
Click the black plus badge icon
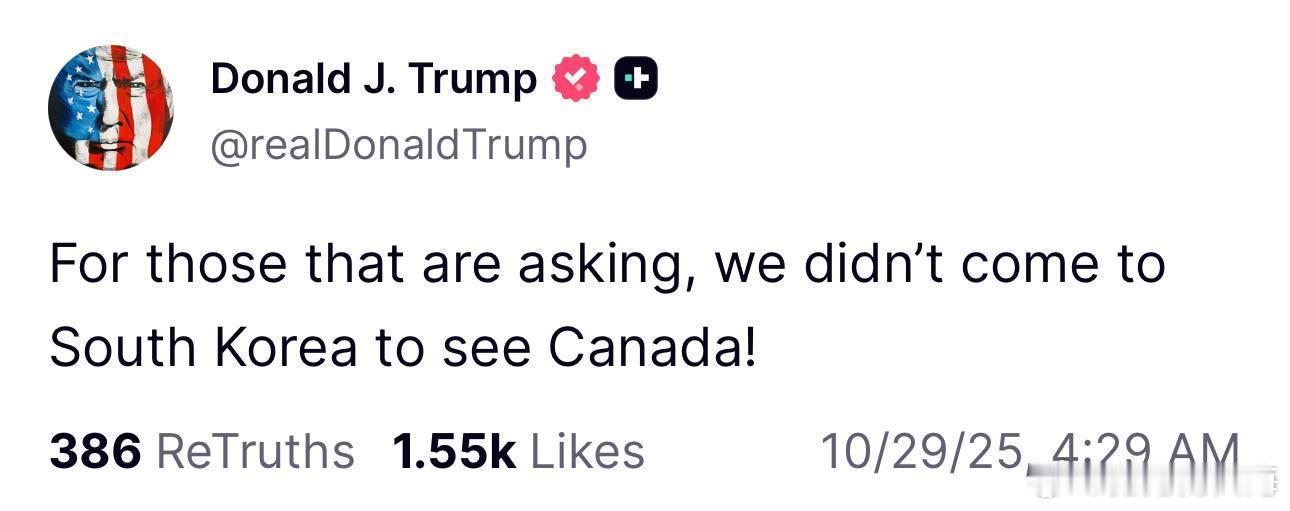tap(635, 79)
